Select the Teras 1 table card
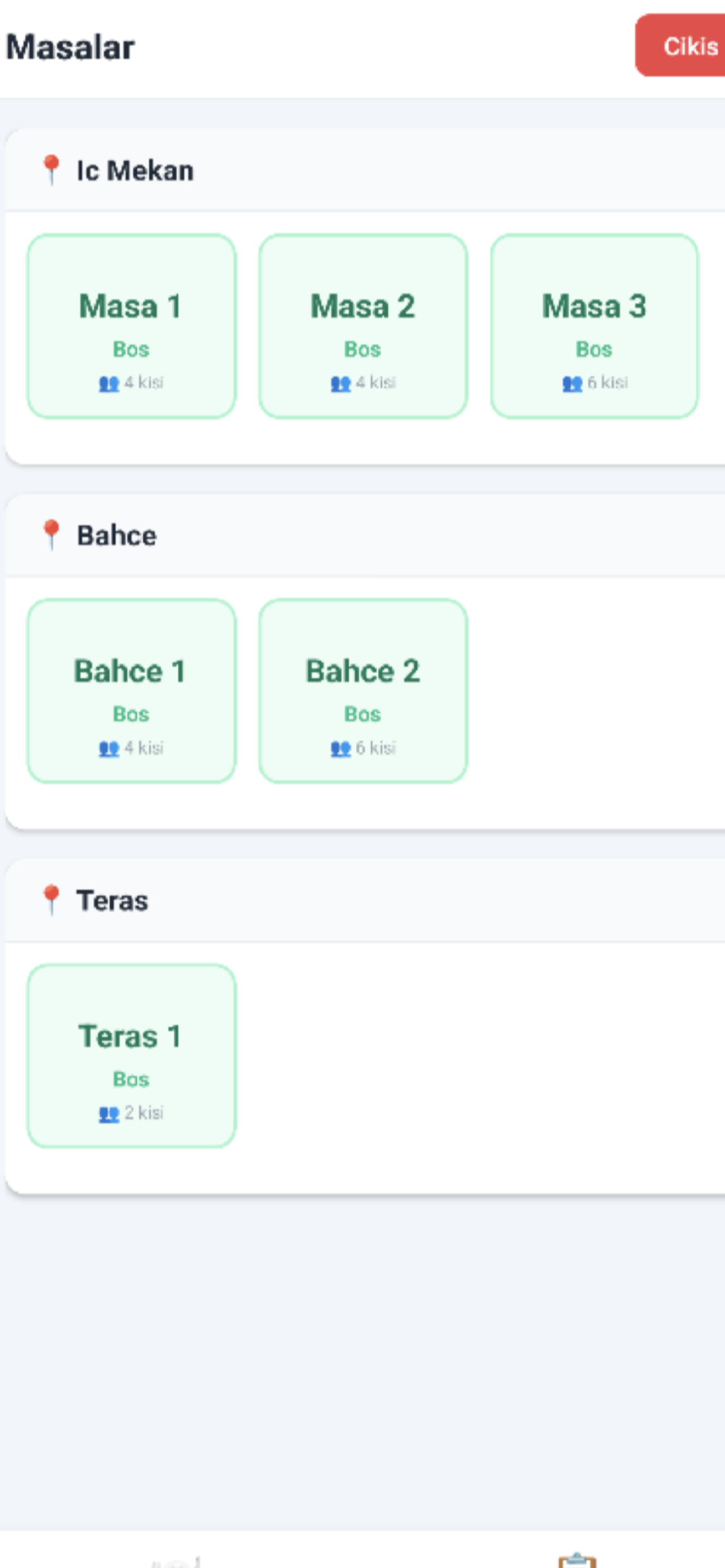The width and height of the screenshot is (725, 1568). pyautogui.click(x=132, y=1056)
